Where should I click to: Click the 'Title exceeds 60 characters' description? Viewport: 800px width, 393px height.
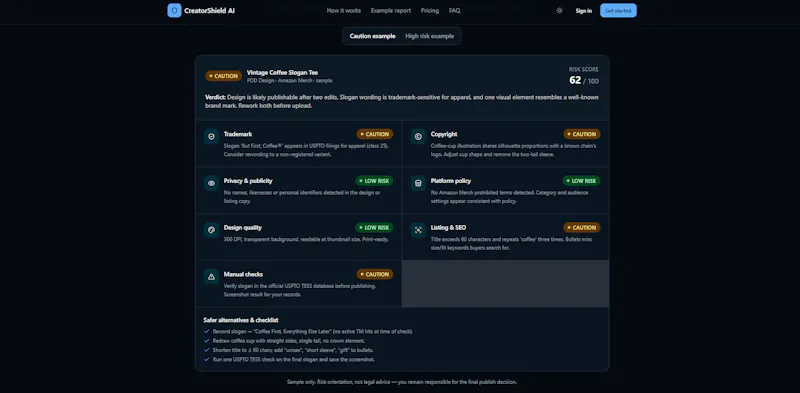[x=511, y=243]
